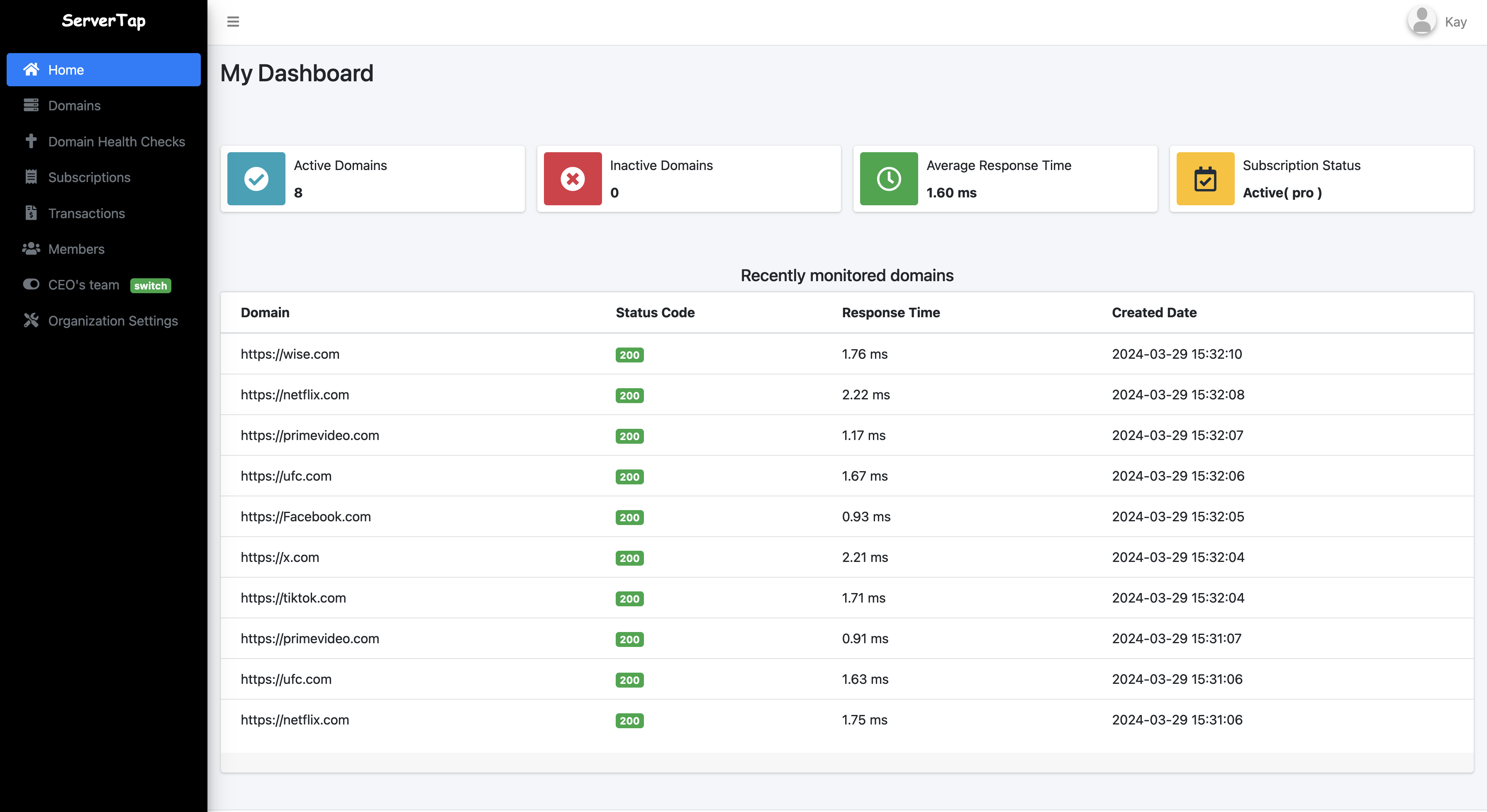
Task: Click the Created Date column header
Action: pyautogui.click(x=1154, y=312)
